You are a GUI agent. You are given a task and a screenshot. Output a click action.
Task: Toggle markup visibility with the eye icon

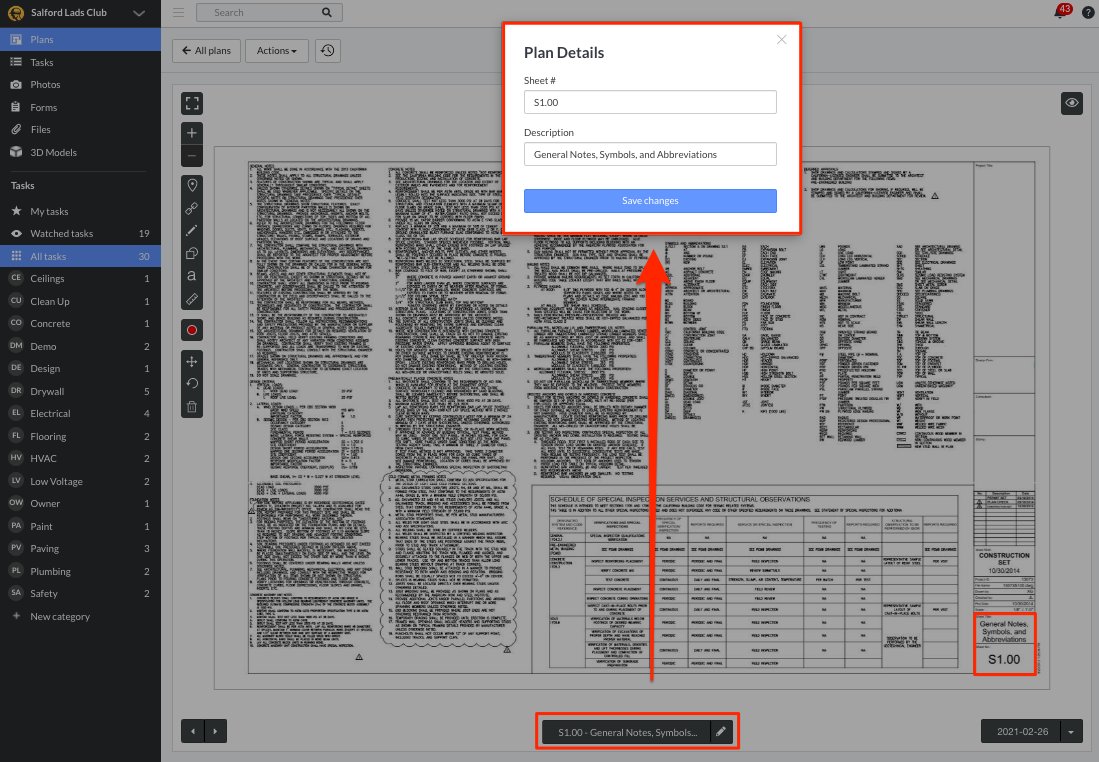(x=1072, y=102)
